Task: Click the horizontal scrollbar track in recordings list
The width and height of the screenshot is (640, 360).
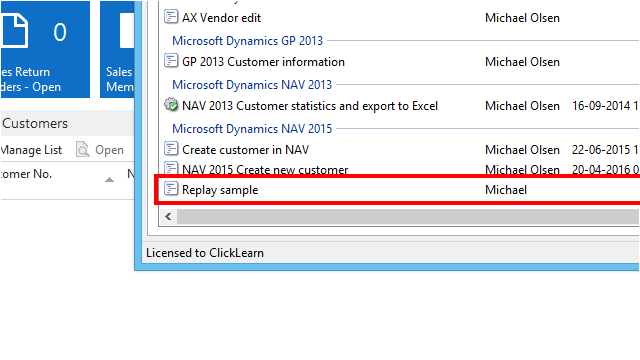Action: pos(408,216)
